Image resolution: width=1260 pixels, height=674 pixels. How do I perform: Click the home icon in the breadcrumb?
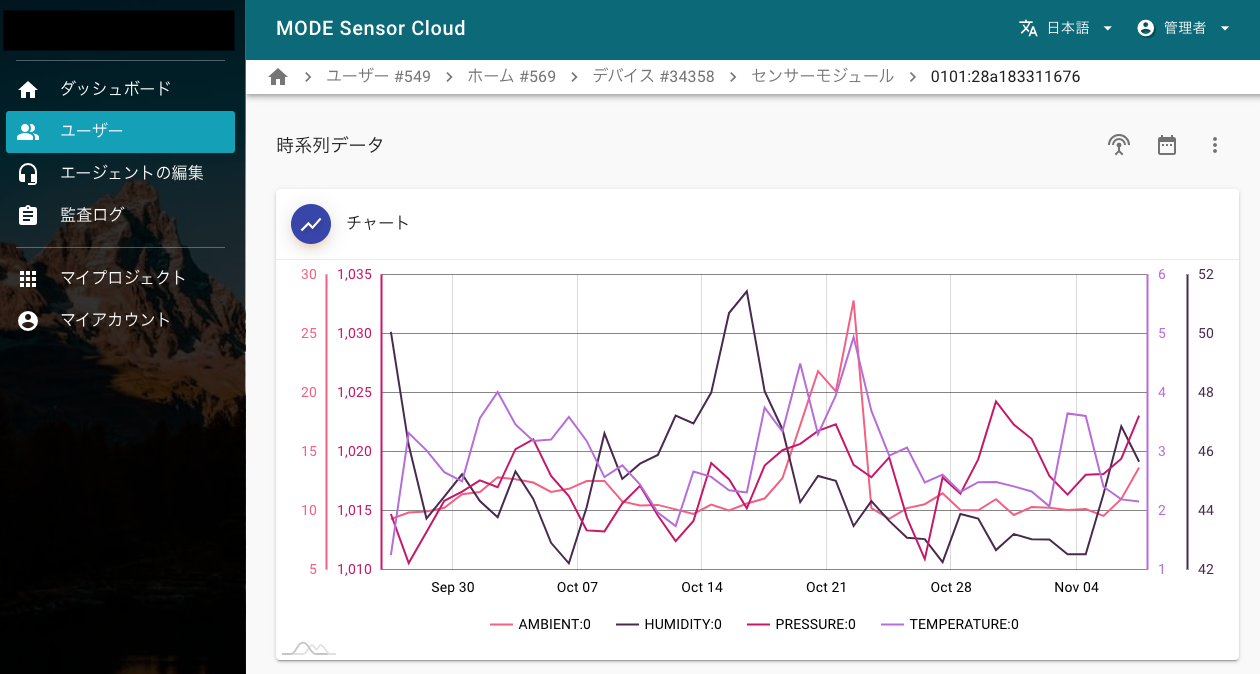[278, 77]
